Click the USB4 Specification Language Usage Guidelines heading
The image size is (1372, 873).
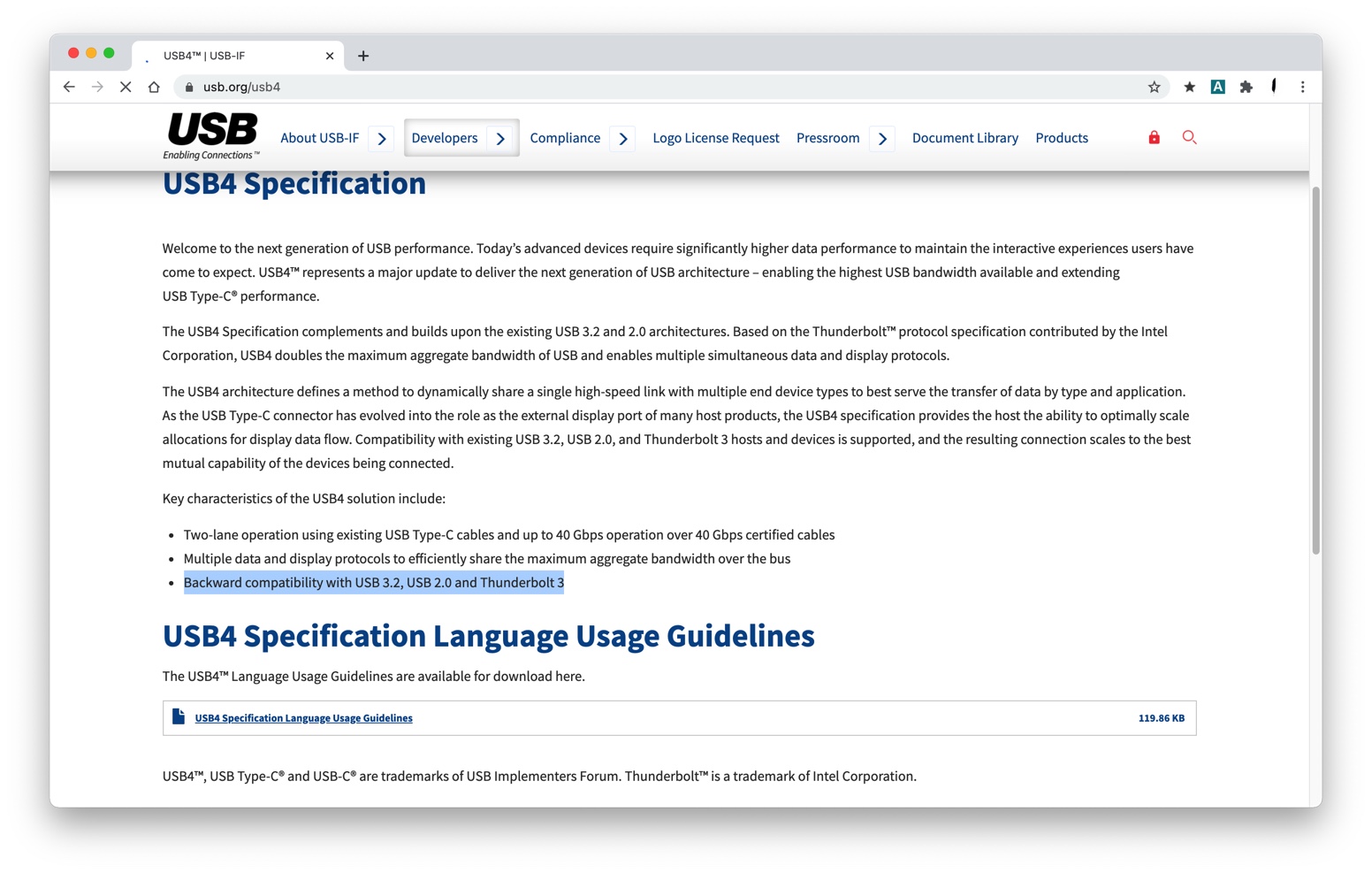pos(489,636)
